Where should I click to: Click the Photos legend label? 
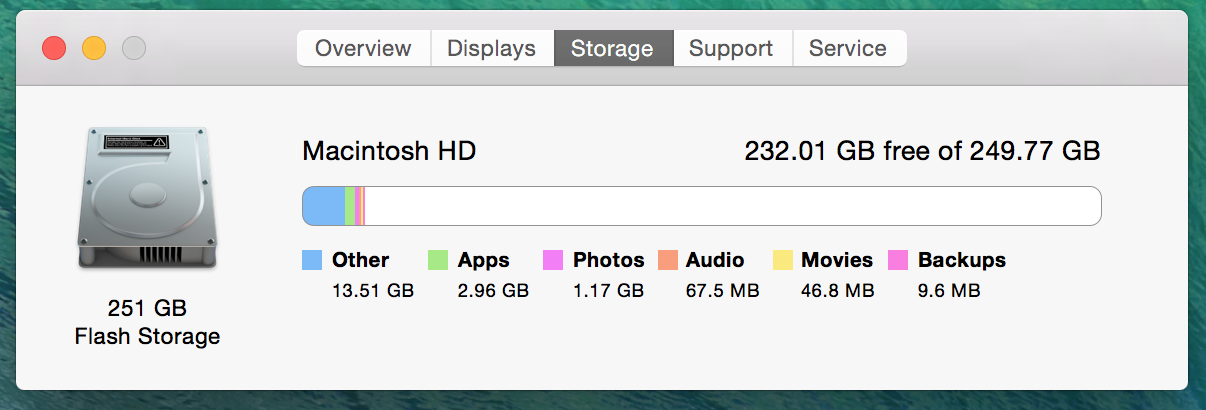[609, 260]
